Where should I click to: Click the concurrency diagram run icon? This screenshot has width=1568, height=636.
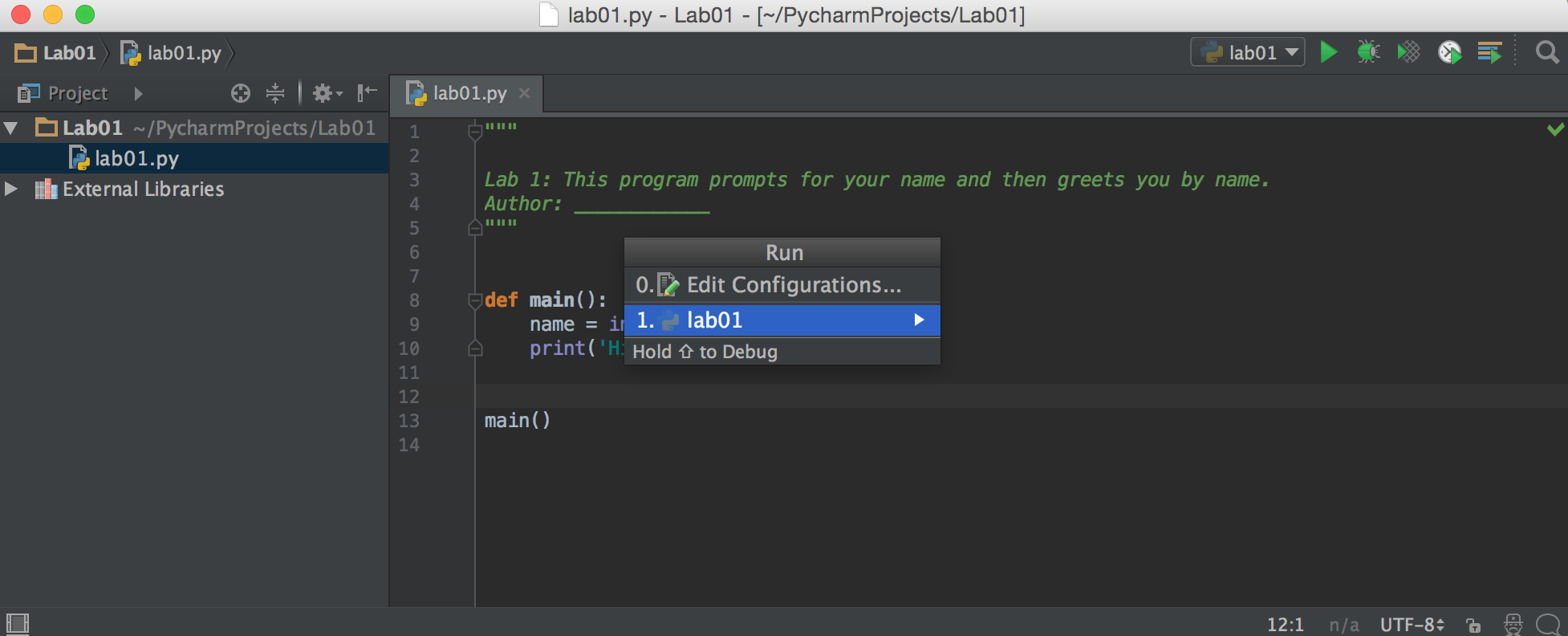click(1489, 52)
